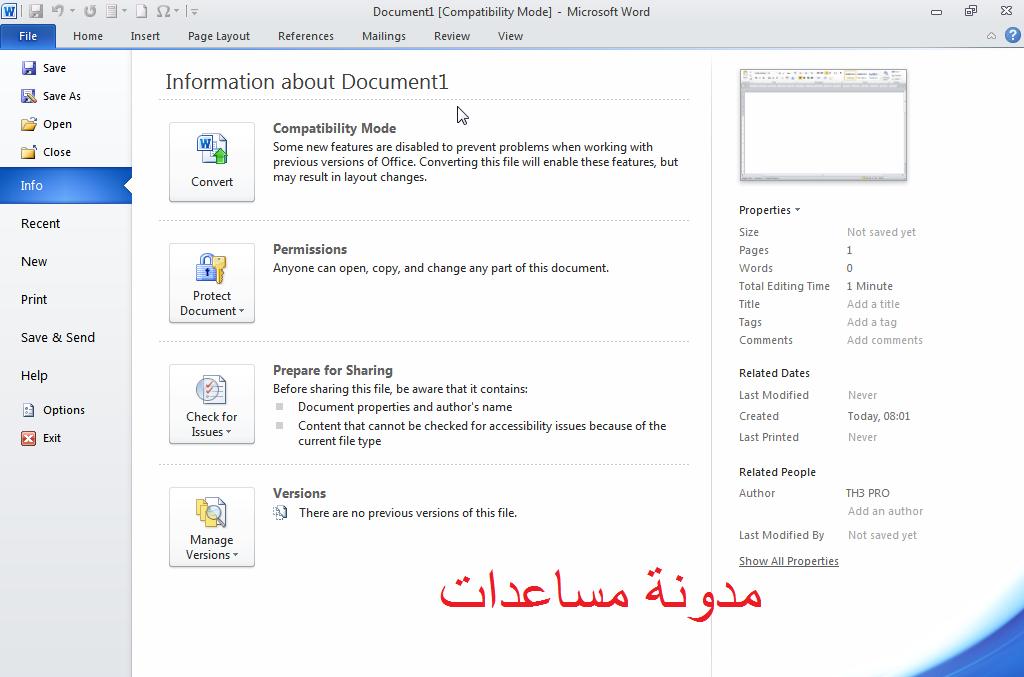
Task: Open the Manage Versions dropdown button
Action: tap(212, 527)
